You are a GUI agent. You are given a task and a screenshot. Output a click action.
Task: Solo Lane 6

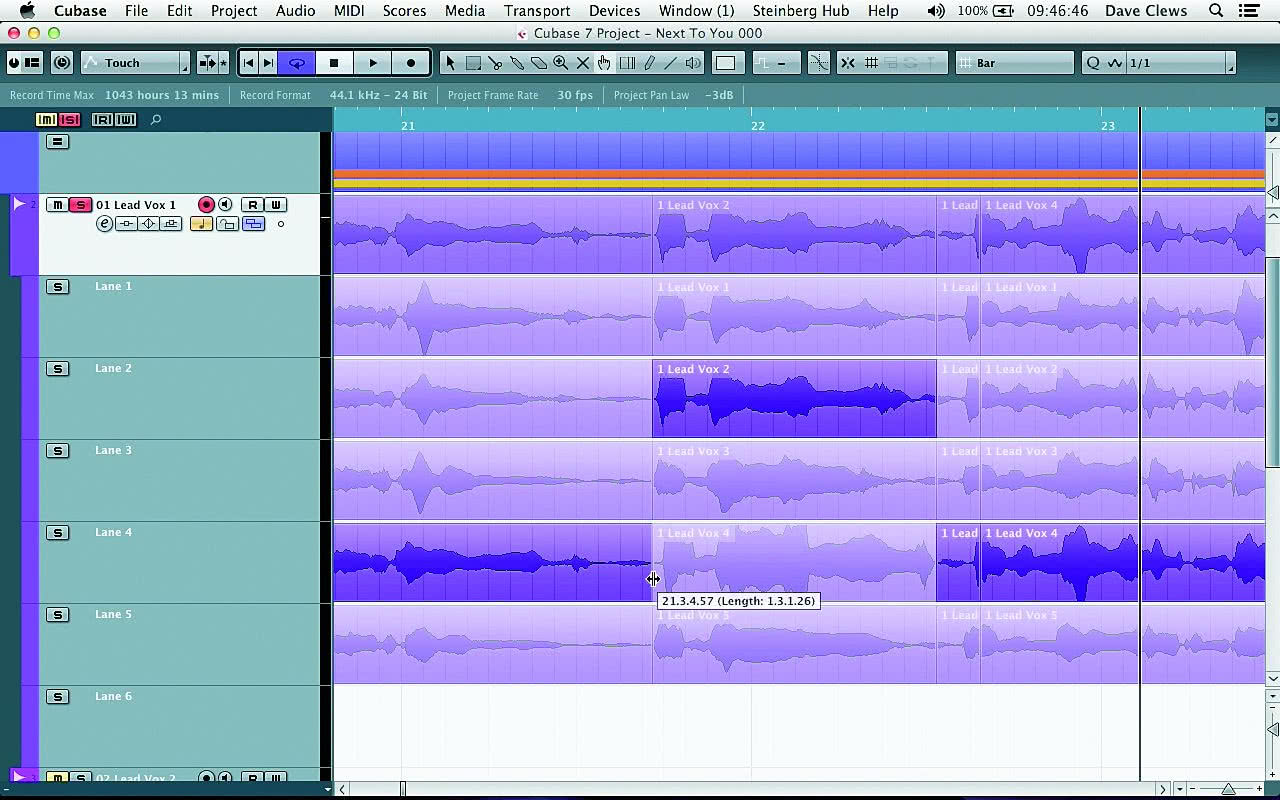(x=58, y=697)
